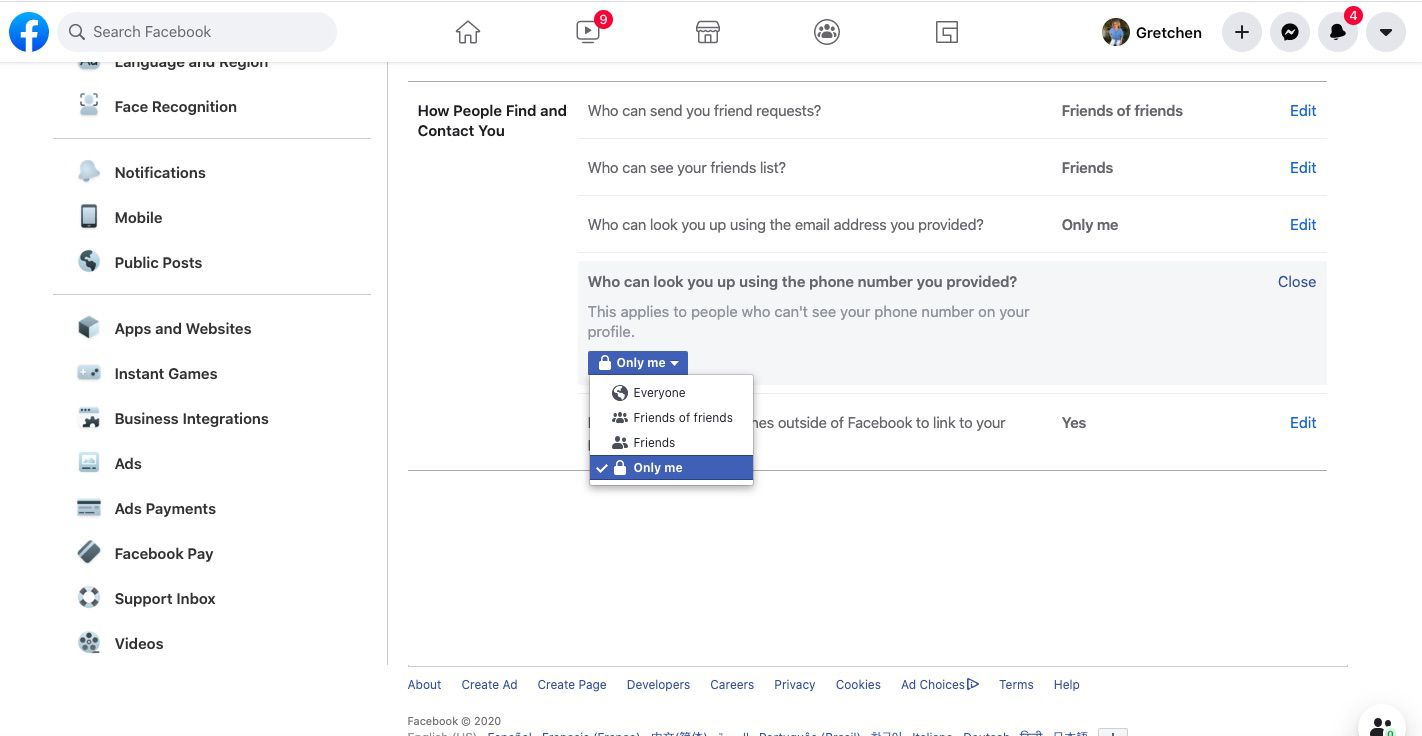Click the Apps and Websites cube icon

[89, 327]
